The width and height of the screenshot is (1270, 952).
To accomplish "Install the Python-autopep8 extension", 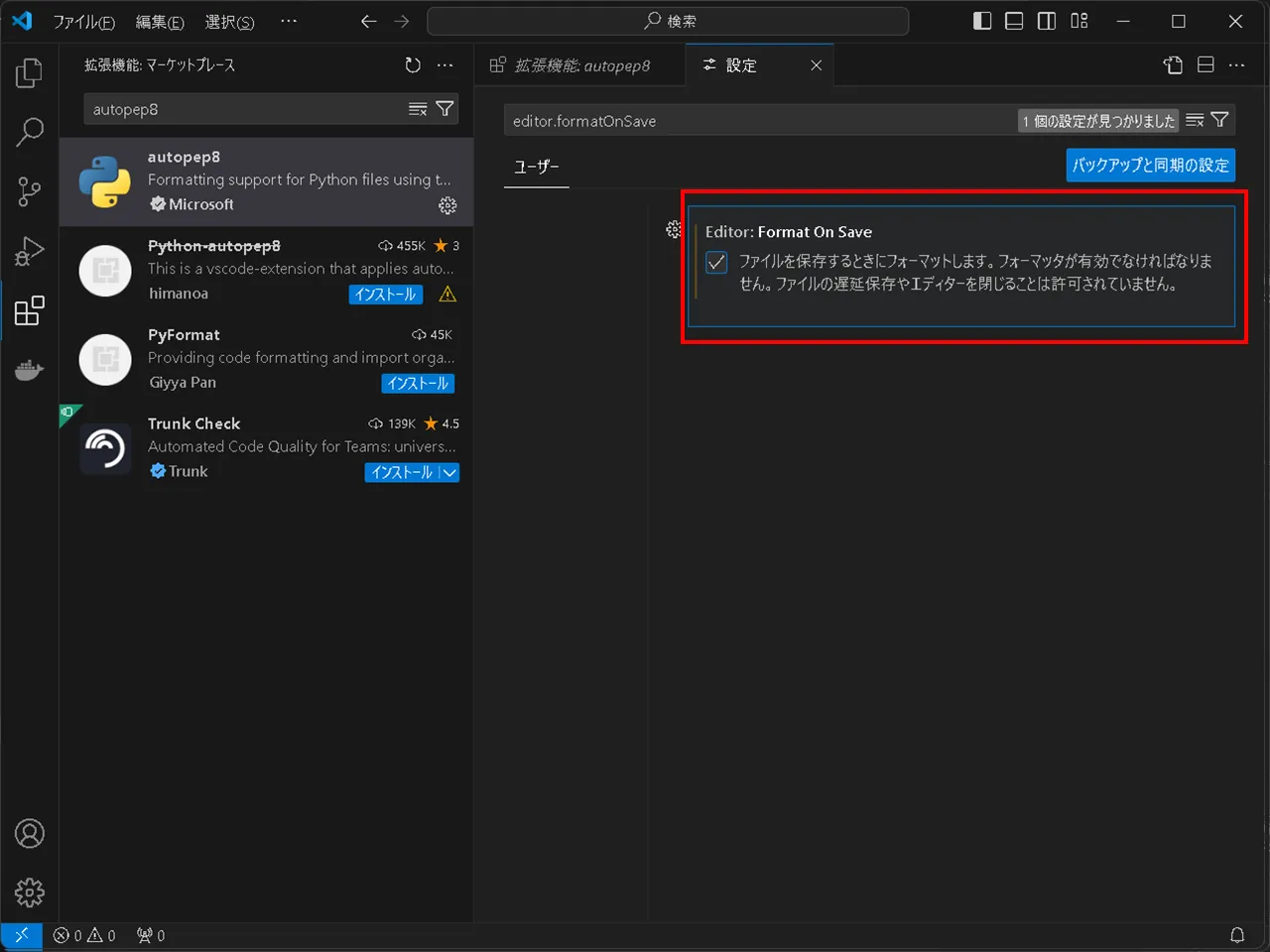I will tap(385, 295).
